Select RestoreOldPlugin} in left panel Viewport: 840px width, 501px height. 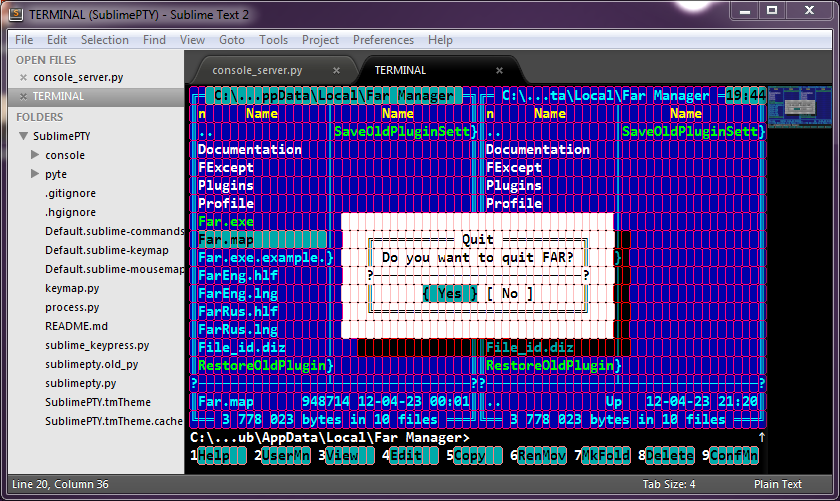pos(266,365)
